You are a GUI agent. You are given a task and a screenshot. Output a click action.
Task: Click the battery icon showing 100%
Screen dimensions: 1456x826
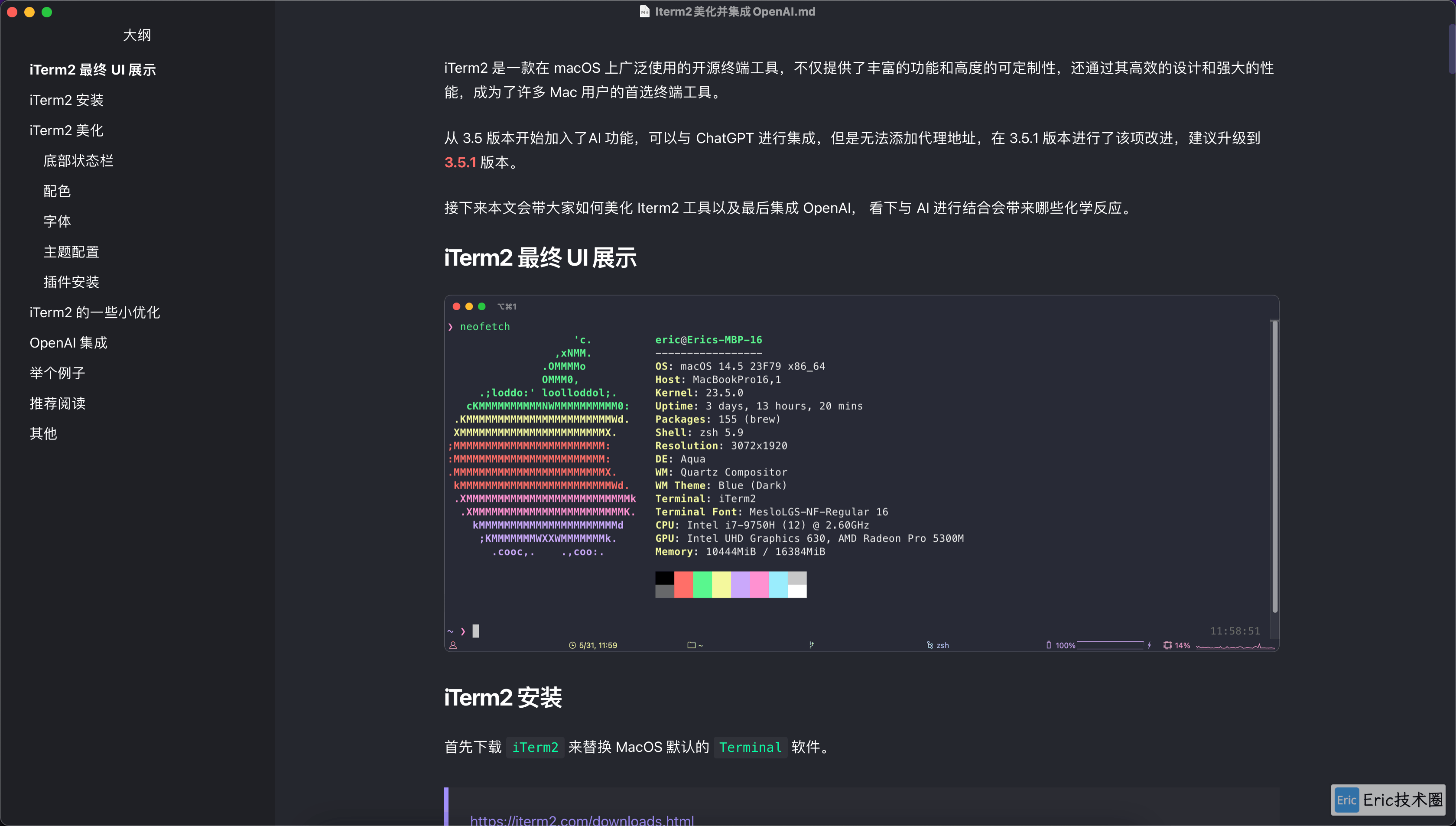[1048, 645]
